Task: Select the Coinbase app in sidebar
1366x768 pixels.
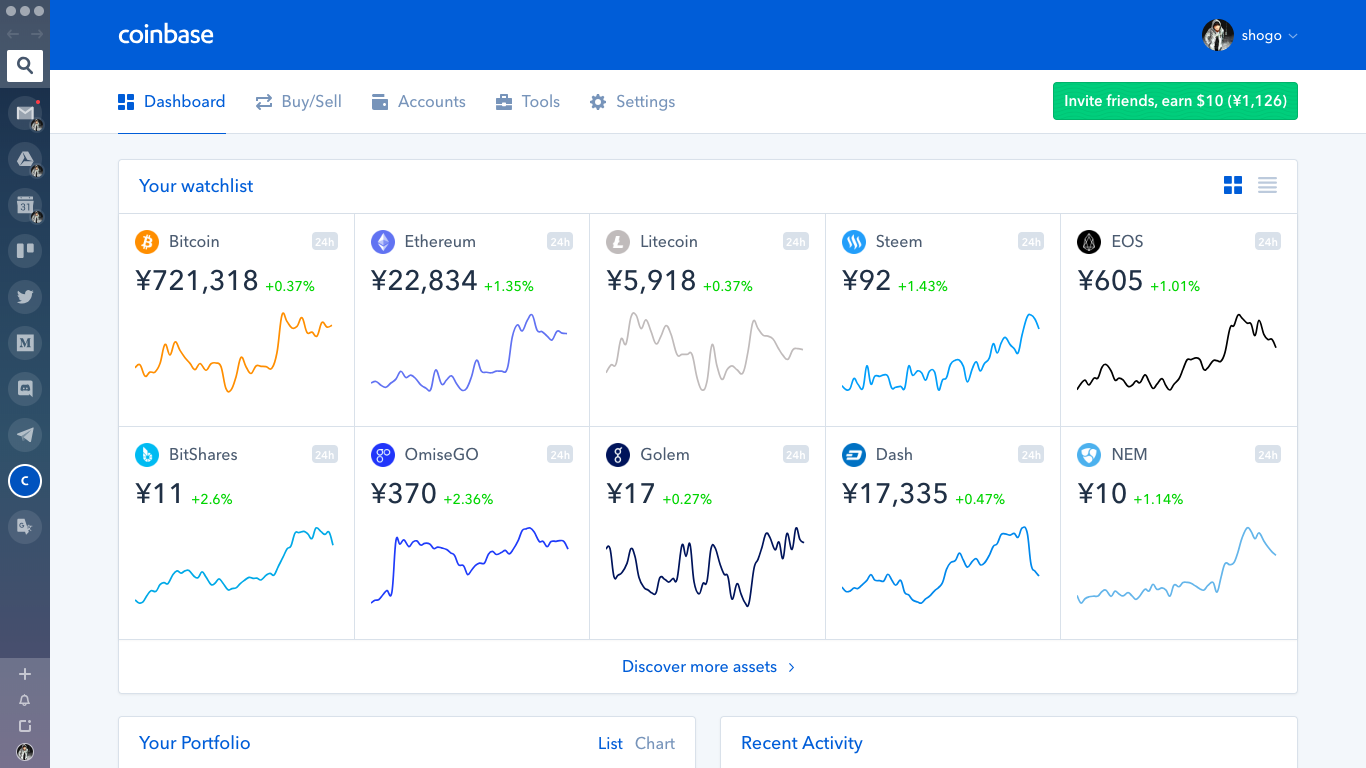Action: coord(25,481)
